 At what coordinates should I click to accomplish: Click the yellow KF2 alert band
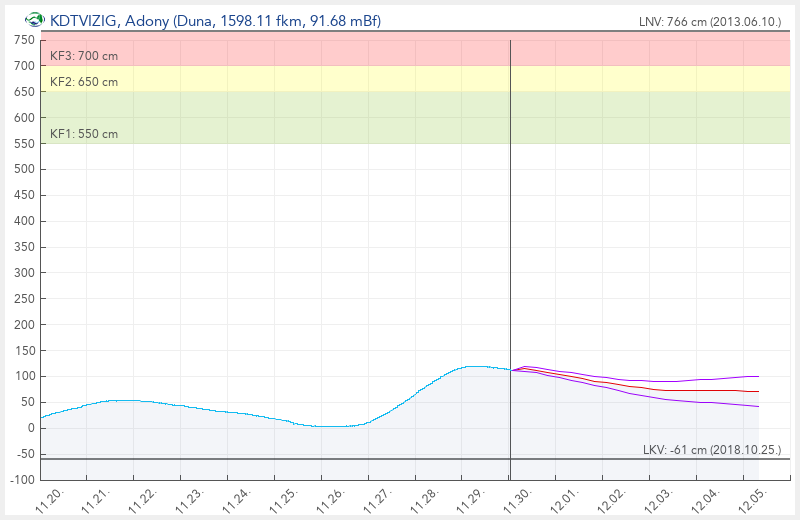click(400, 79)
